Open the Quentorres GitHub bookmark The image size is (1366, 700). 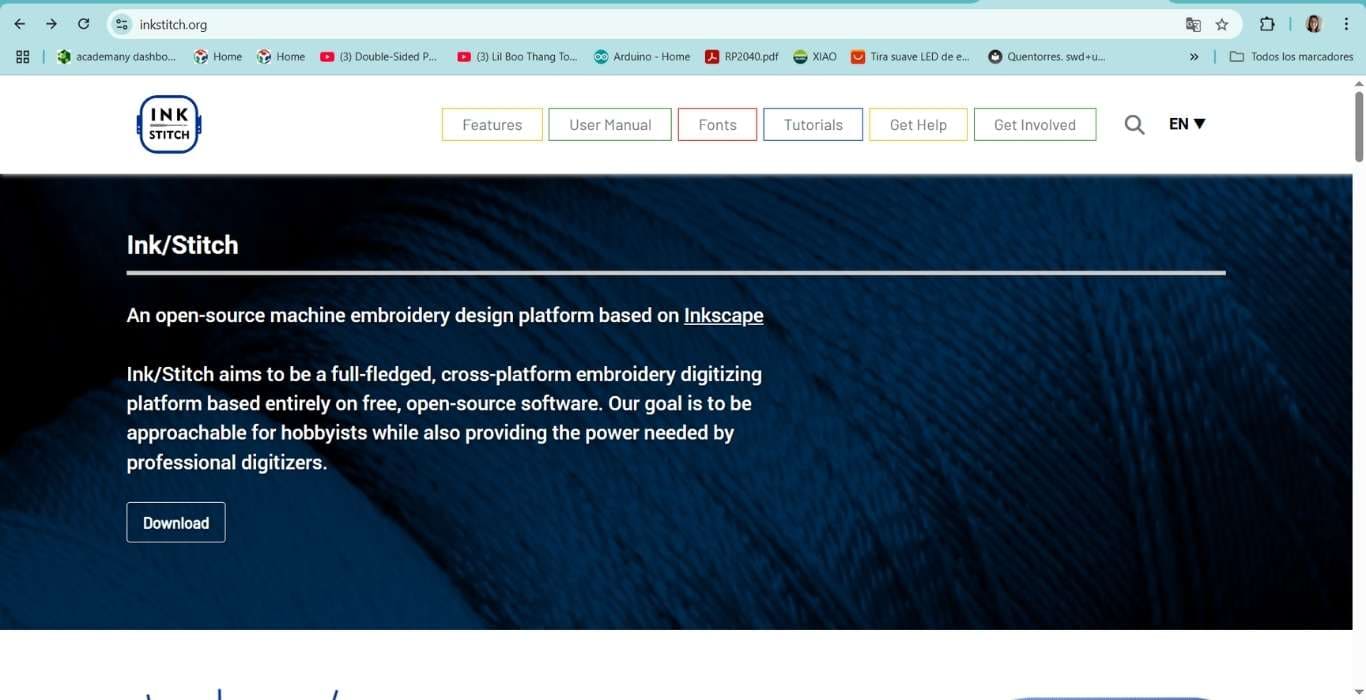click(x=1047, y=57)
